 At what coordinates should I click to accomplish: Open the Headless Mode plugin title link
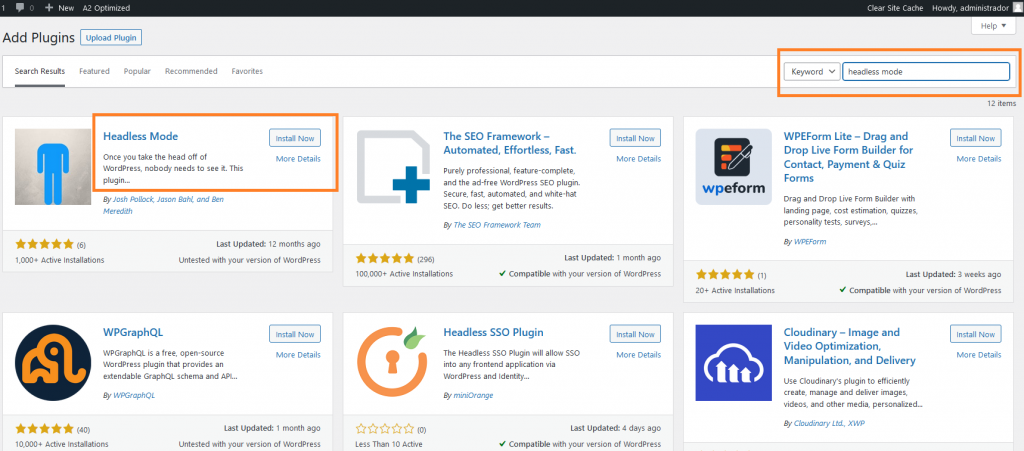coord(140,136)
